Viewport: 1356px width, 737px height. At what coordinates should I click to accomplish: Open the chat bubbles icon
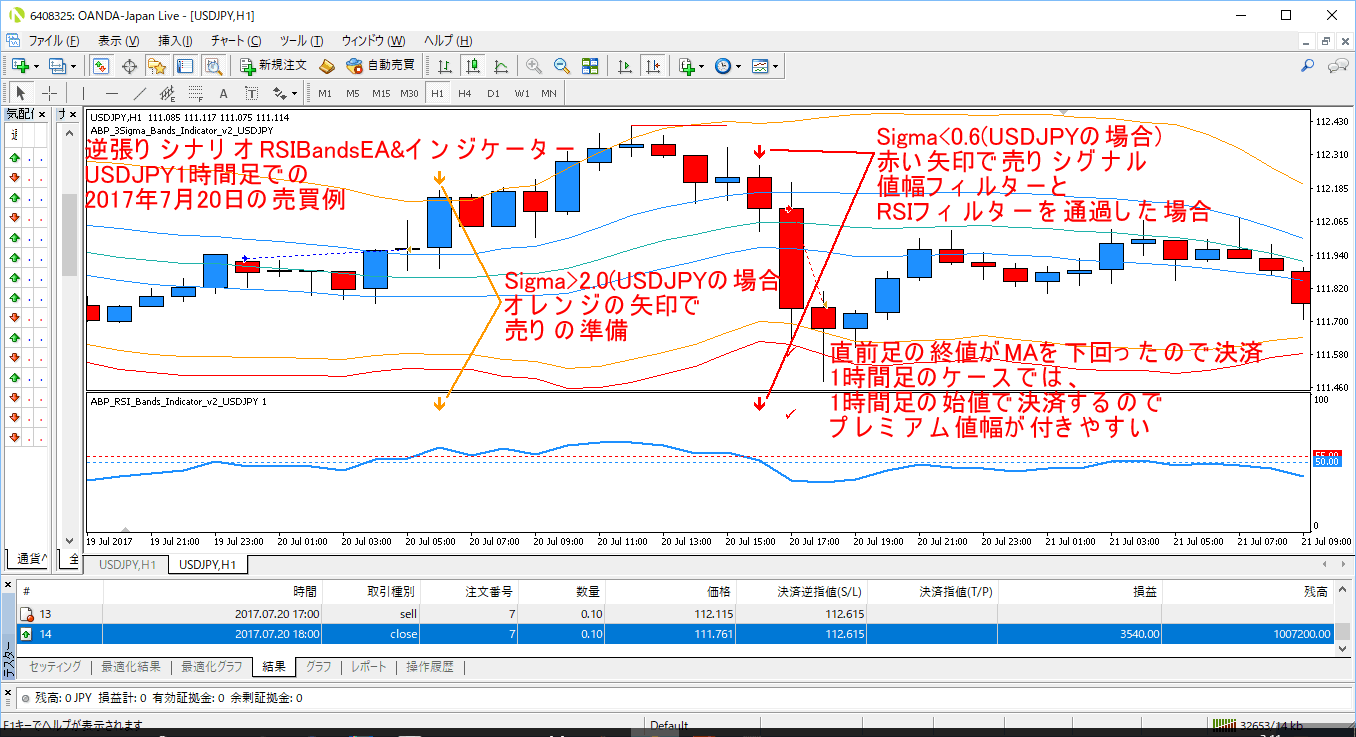[x=1337, y=66]
